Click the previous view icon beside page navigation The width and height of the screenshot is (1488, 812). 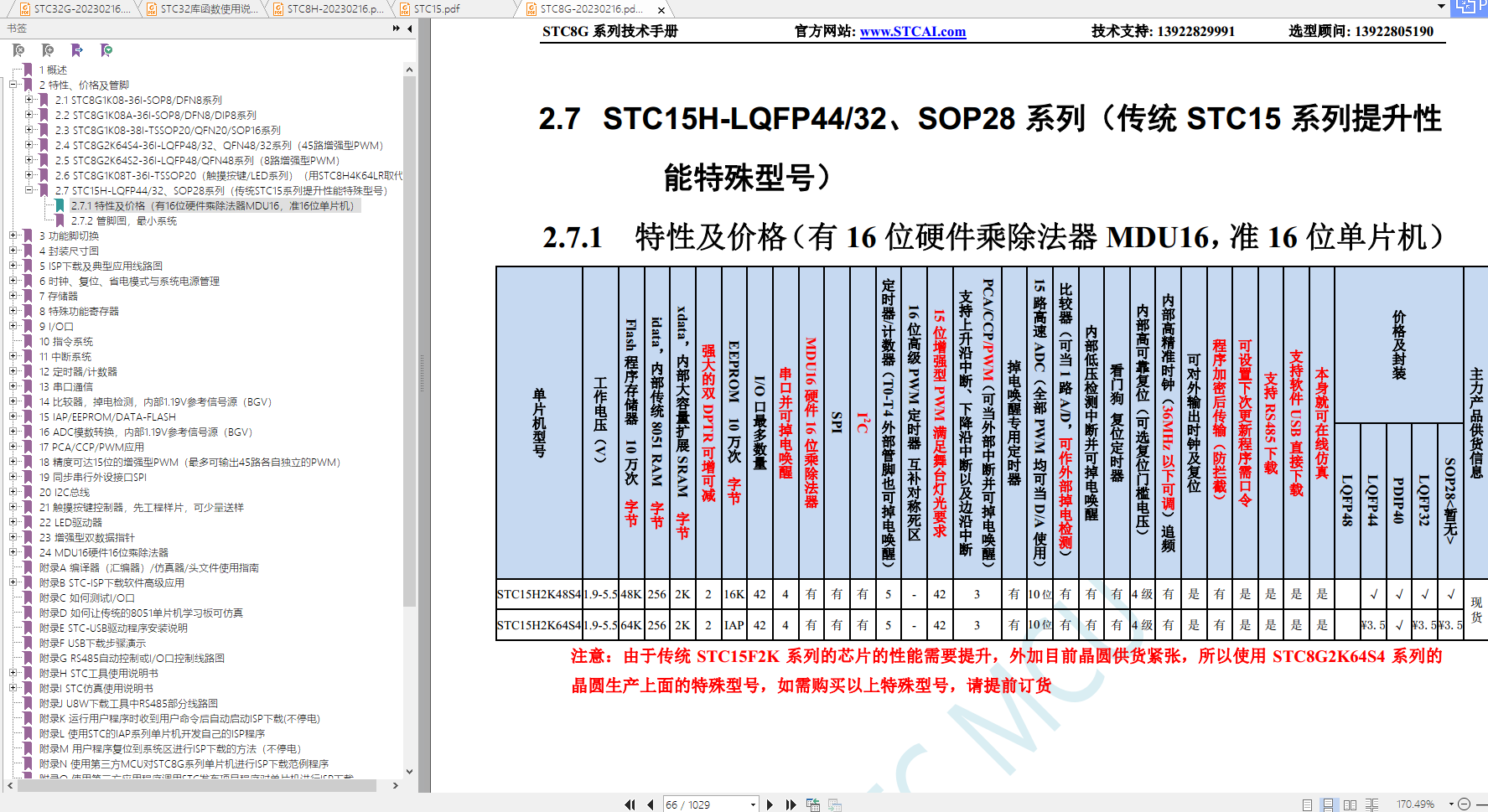[x=813, y=804]
